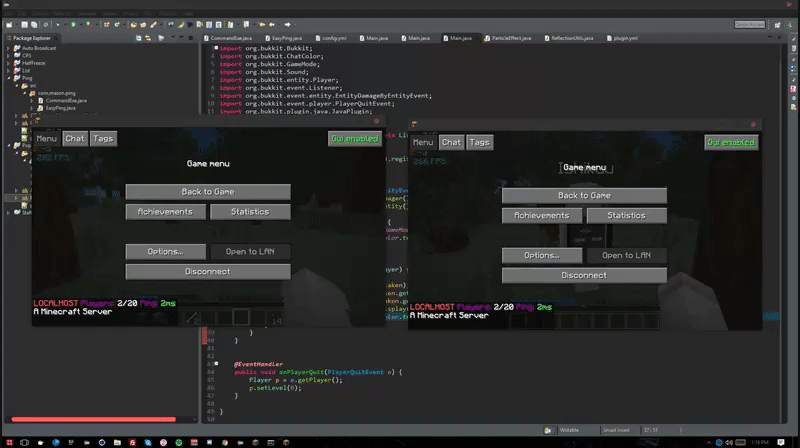This screenshot has width=800, height=448.
Task: Click the Open Task icon in toolbar
Action: 143,24
